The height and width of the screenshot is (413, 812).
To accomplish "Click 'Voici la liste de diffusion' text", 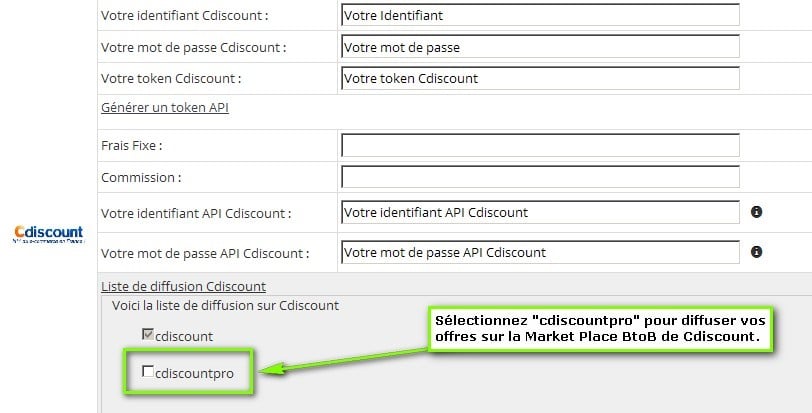I will coord(225,305).
